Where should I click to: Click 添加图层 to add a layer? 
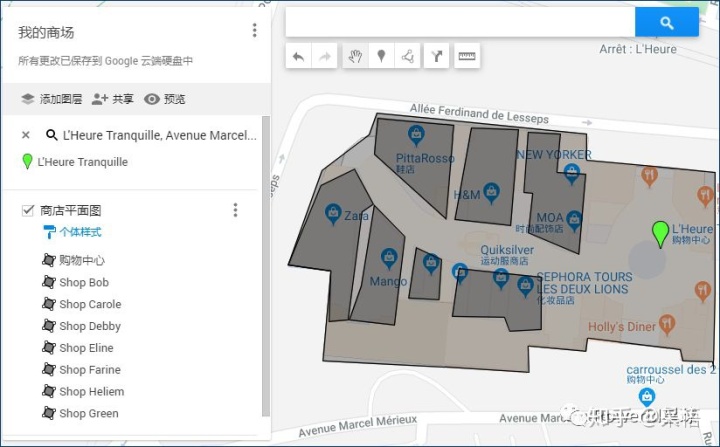pos(51,99)
